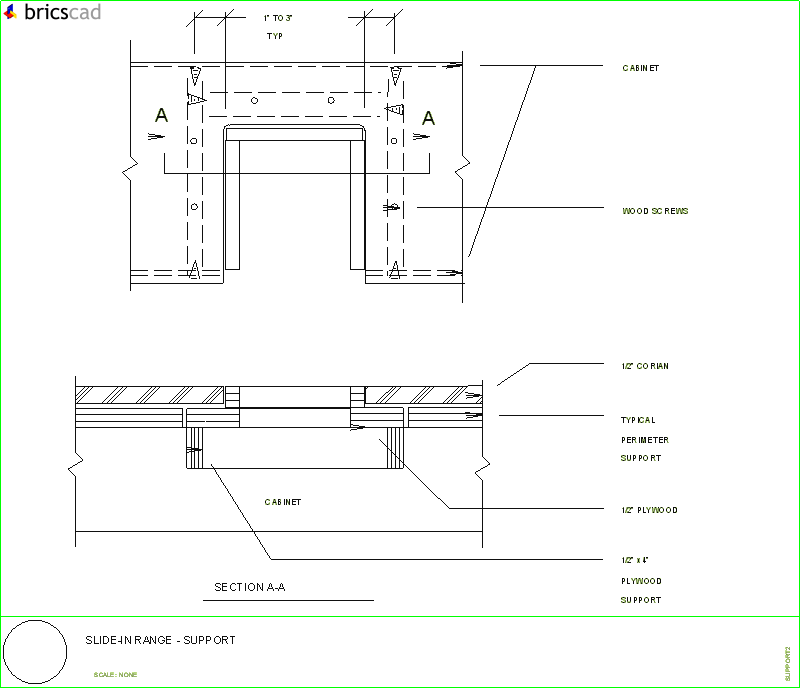The height and width of the screenshot is (688, 800).
Task: Select the section marker A on the right
Action: tap(430, 116)
